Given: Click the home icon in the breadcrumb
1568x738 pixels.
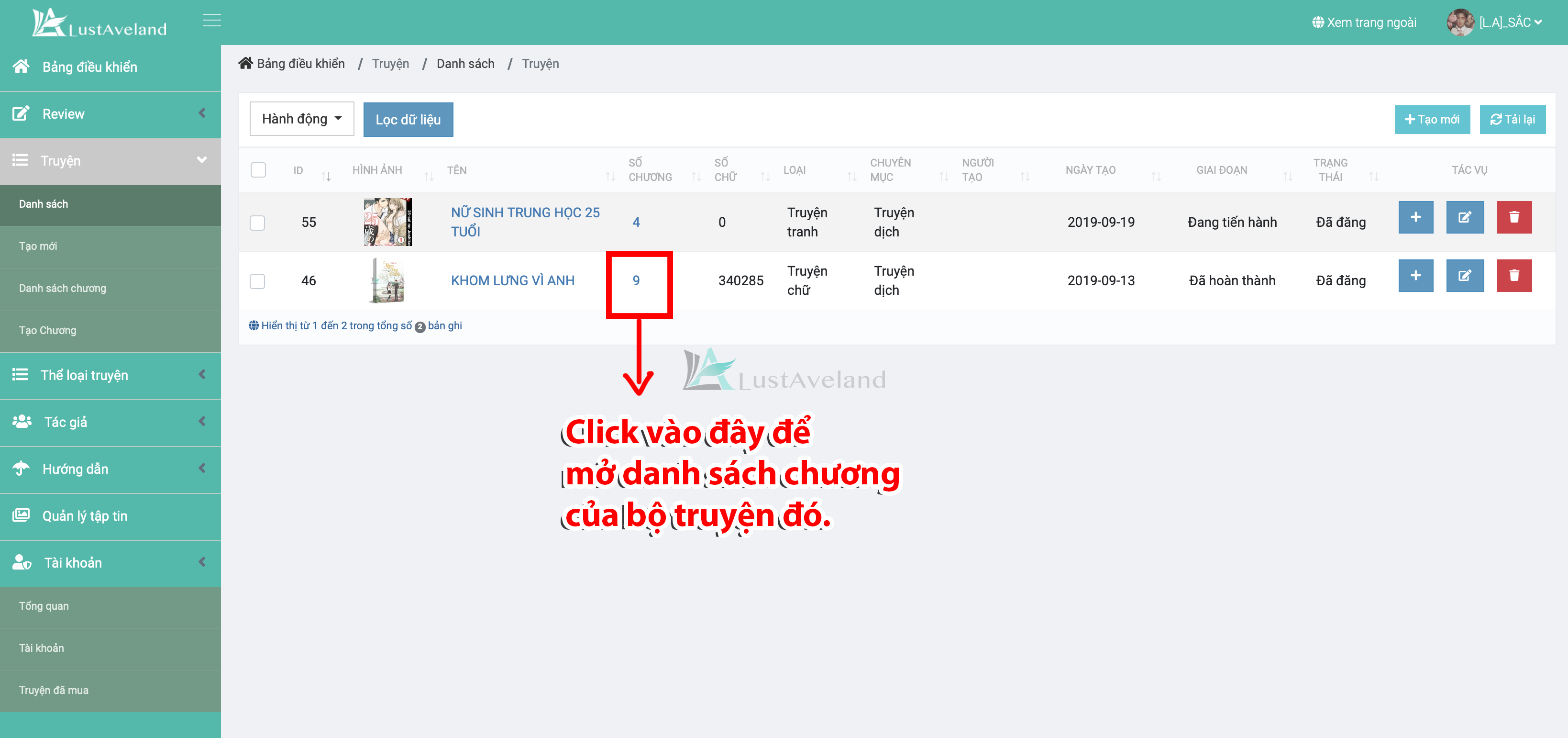Looking at the screenshot, I should [x=245, y=63].
